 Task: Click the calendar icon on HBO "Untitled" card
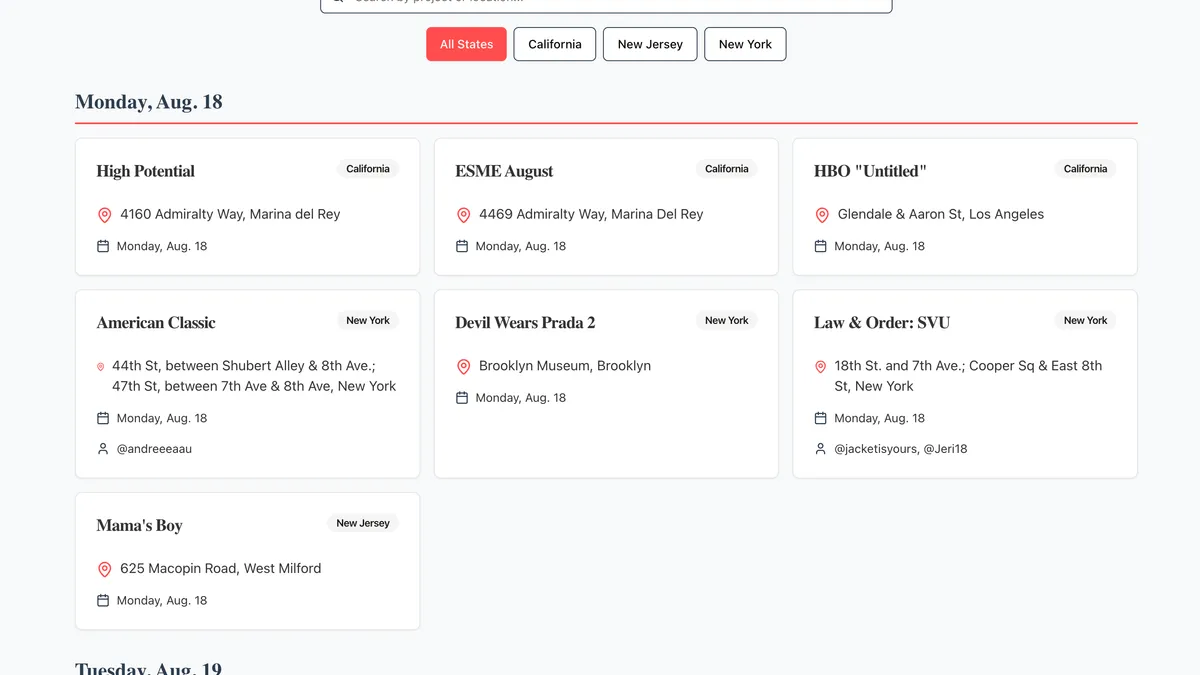821,246
